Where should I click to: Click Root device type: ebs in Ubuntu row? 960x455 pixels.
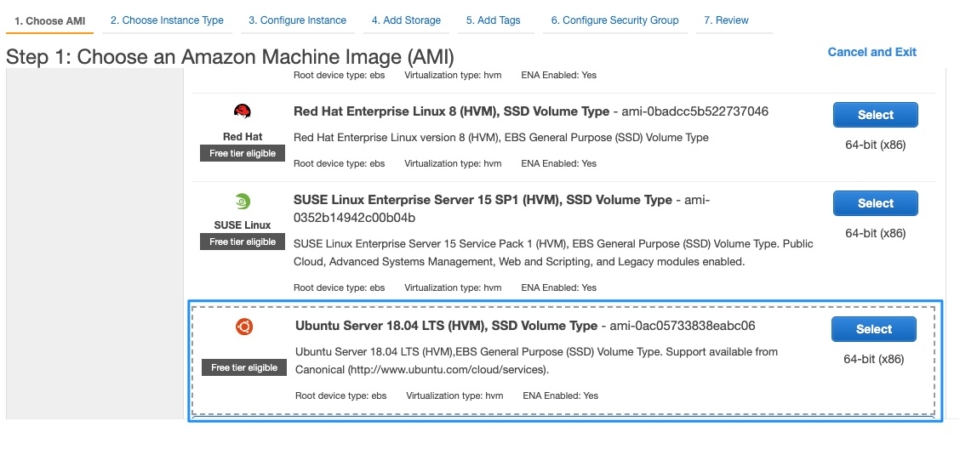pos(340,396)
